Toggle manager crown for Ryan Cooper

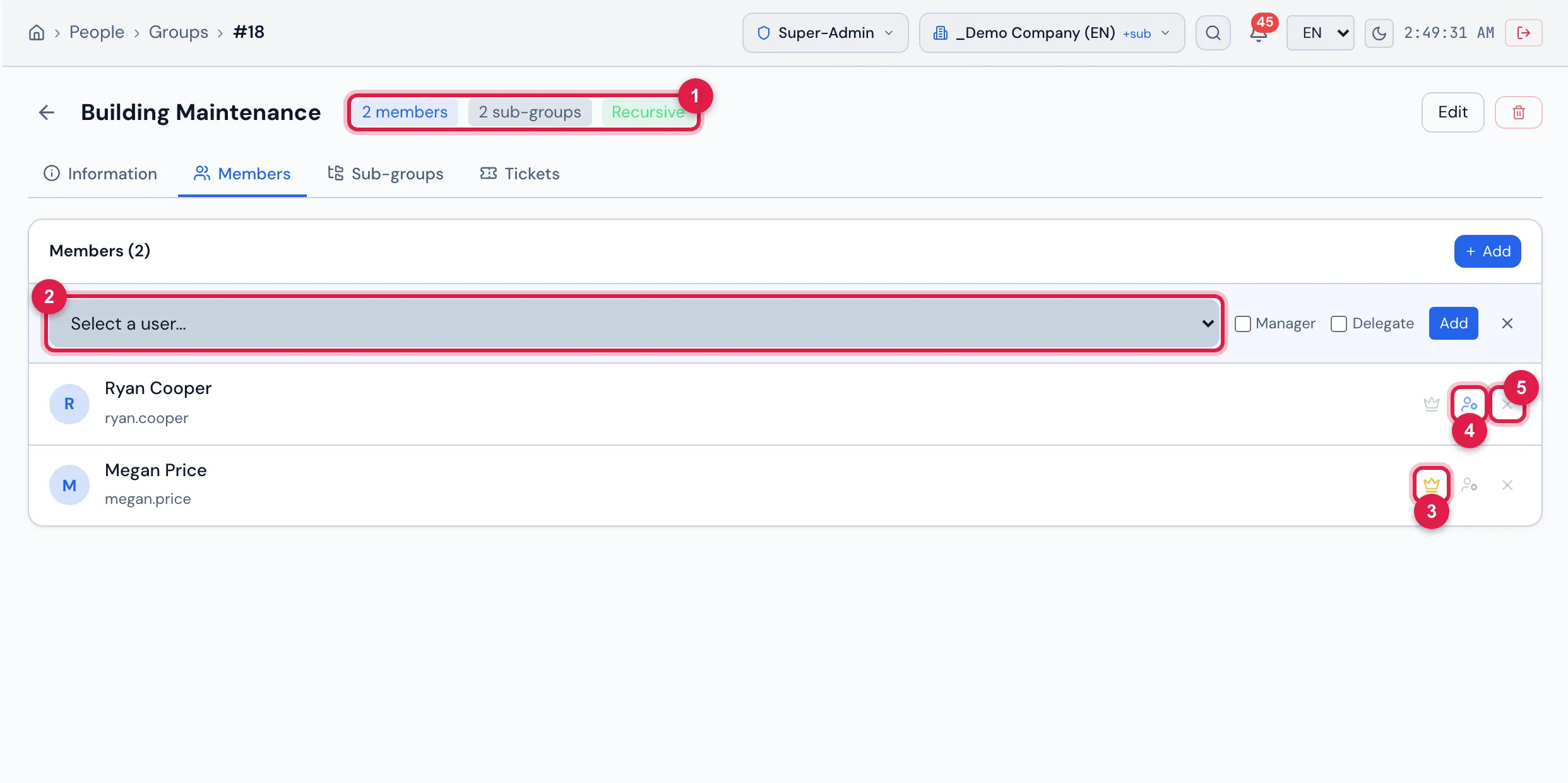coord(1431,404)
